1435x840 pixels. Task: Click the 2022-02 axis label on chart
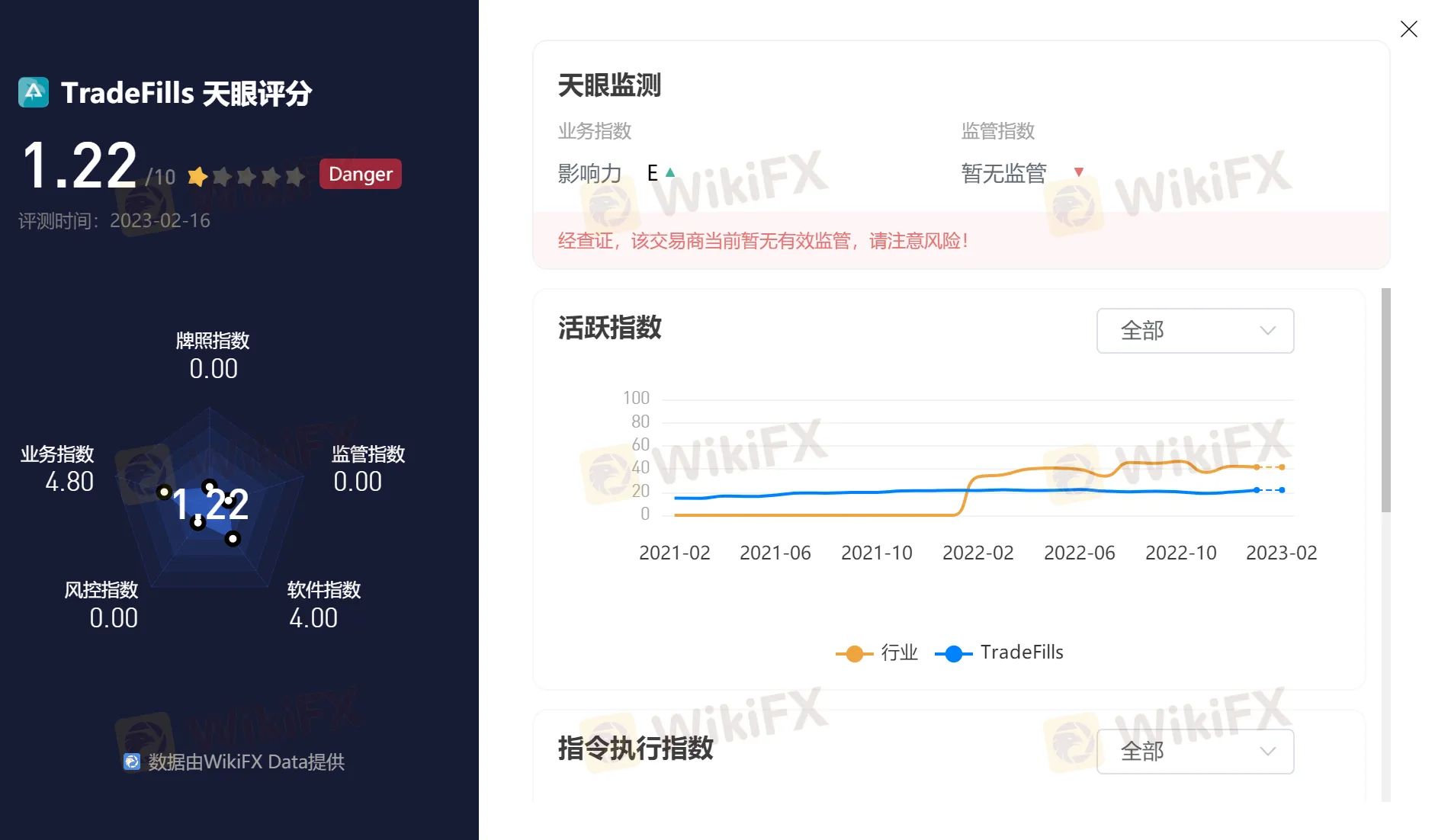[978, 553]
